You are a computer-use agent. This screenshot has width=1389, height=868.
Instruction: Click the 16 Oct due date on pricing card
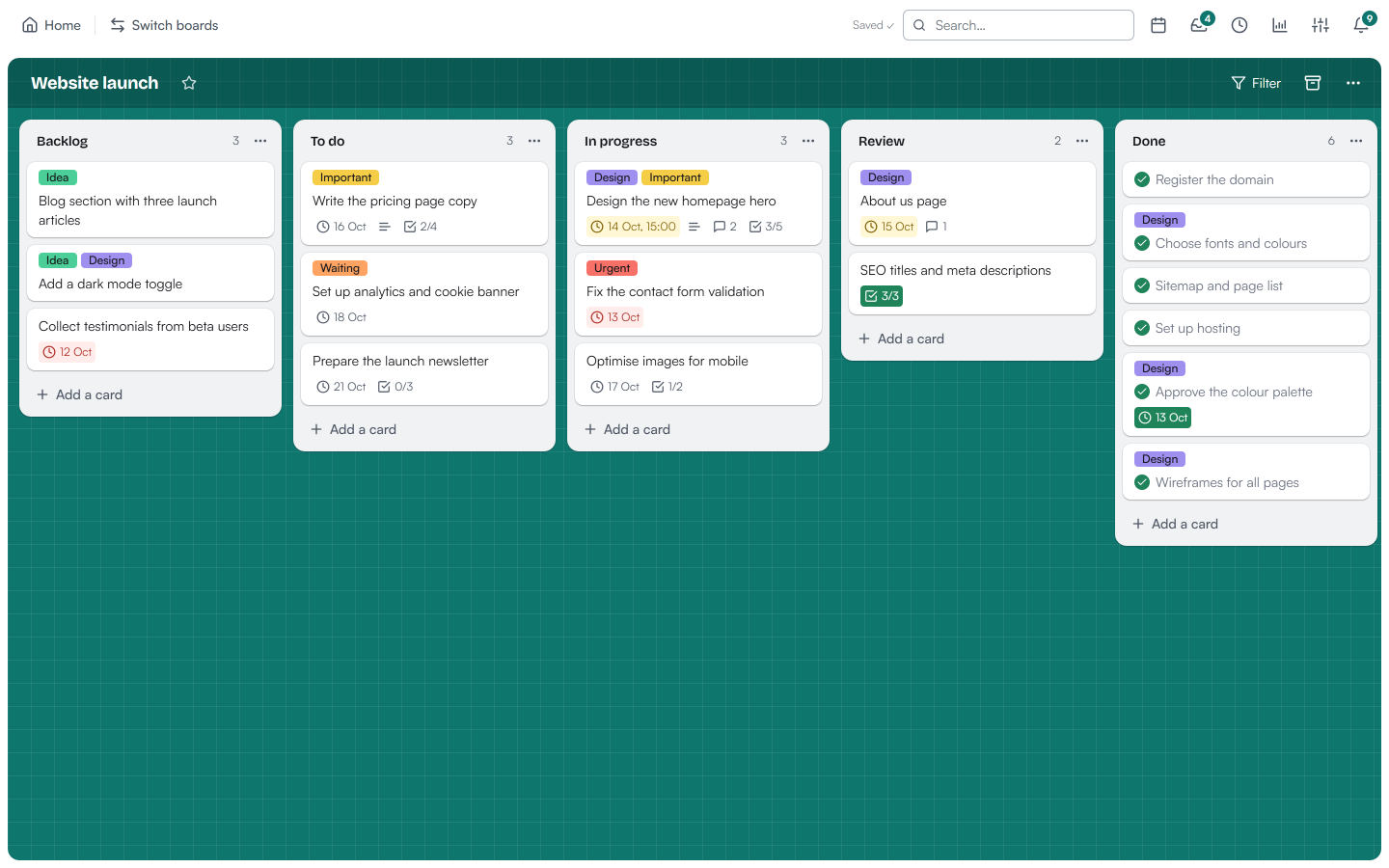click(341, 227)
